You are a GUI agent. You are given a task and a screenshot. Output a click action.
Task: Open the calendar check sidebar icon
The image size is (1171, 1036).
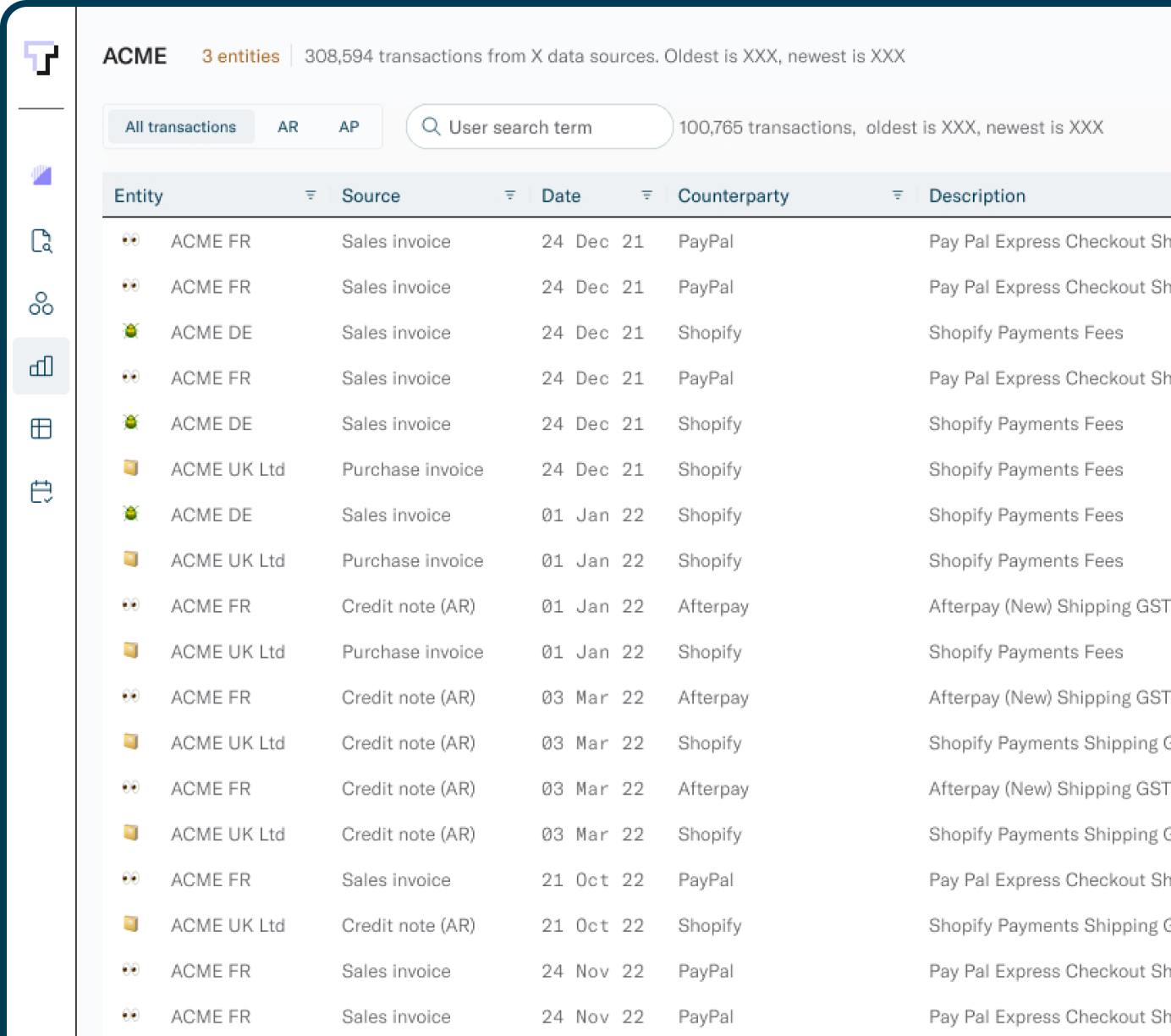coord(41,492)
